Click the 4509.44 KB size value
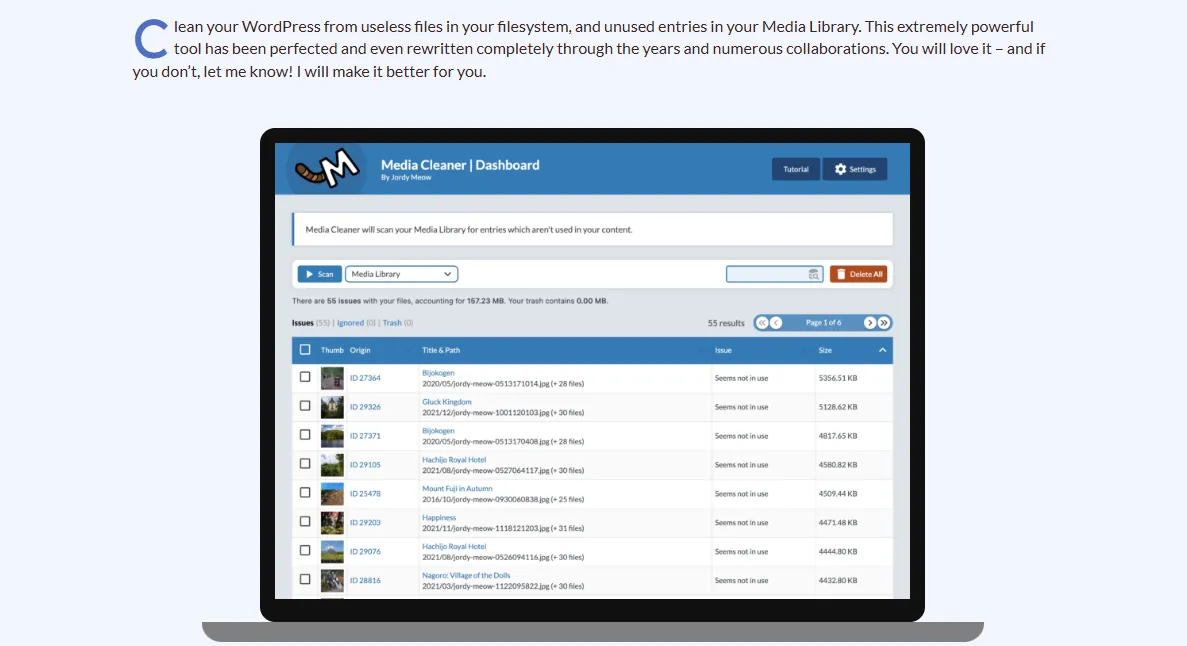 838,494
